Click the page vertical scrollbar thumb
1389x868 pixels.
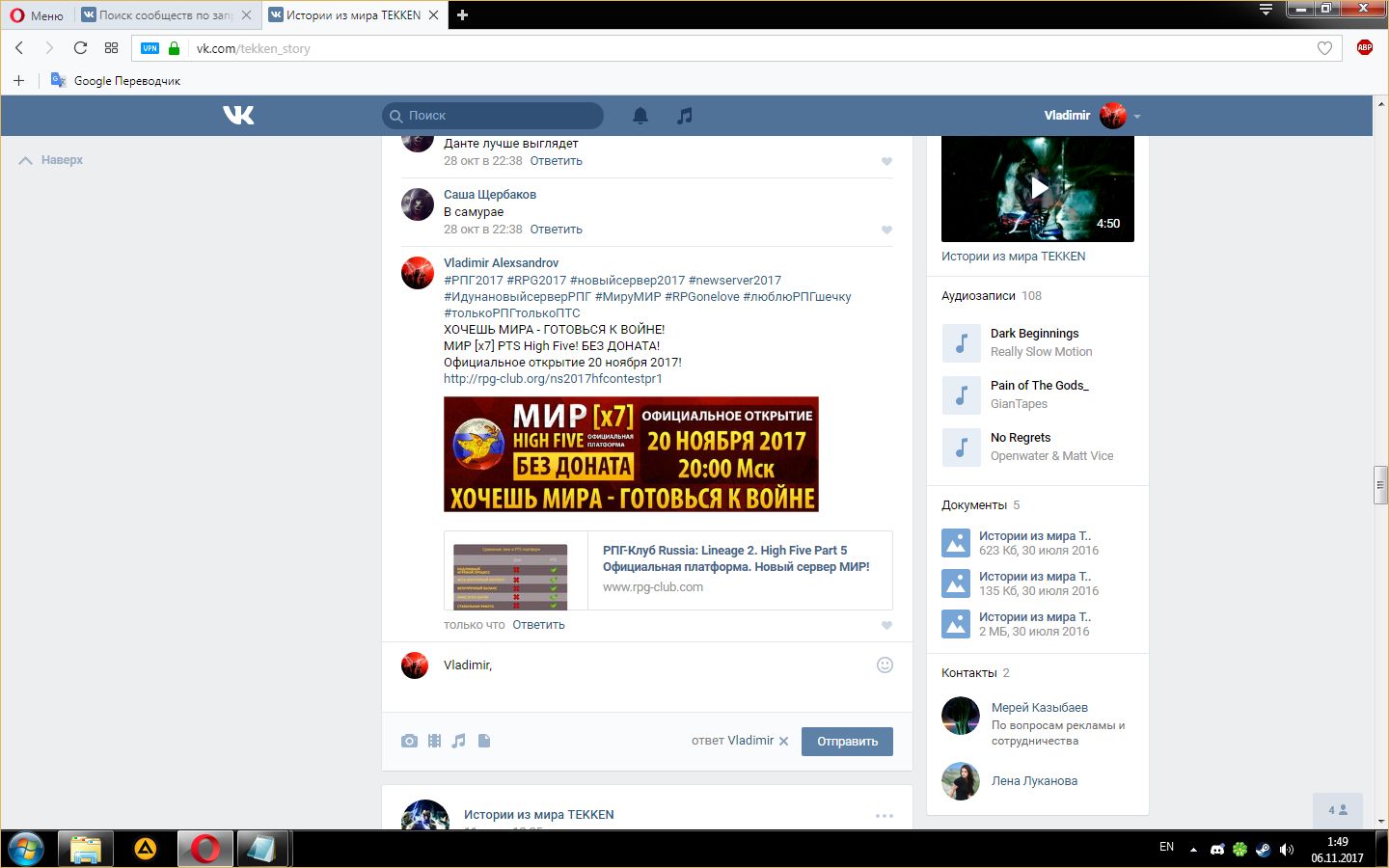coord(1380,485)
